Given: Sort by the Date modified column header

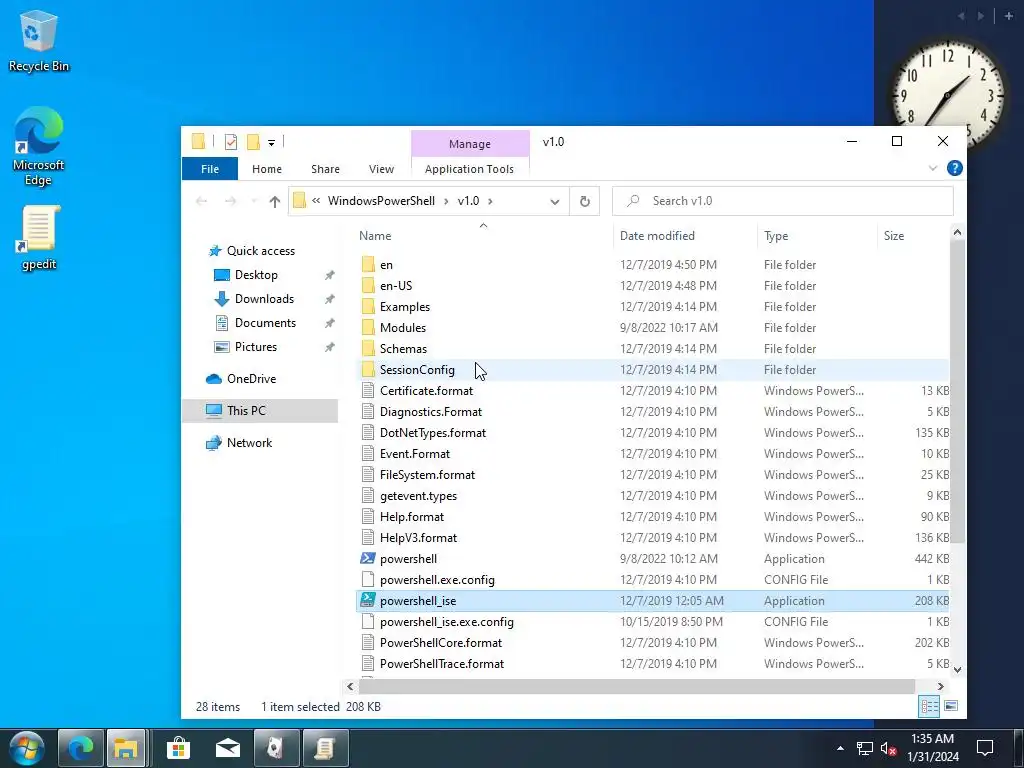Looking at the screenshot, I should (x=685, y=236).
